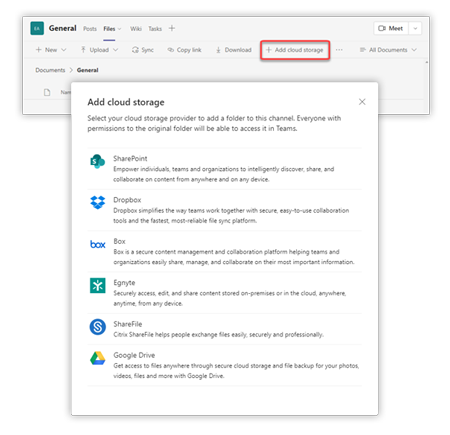Expand the All Documents view dropdown

tap(388, 50)
